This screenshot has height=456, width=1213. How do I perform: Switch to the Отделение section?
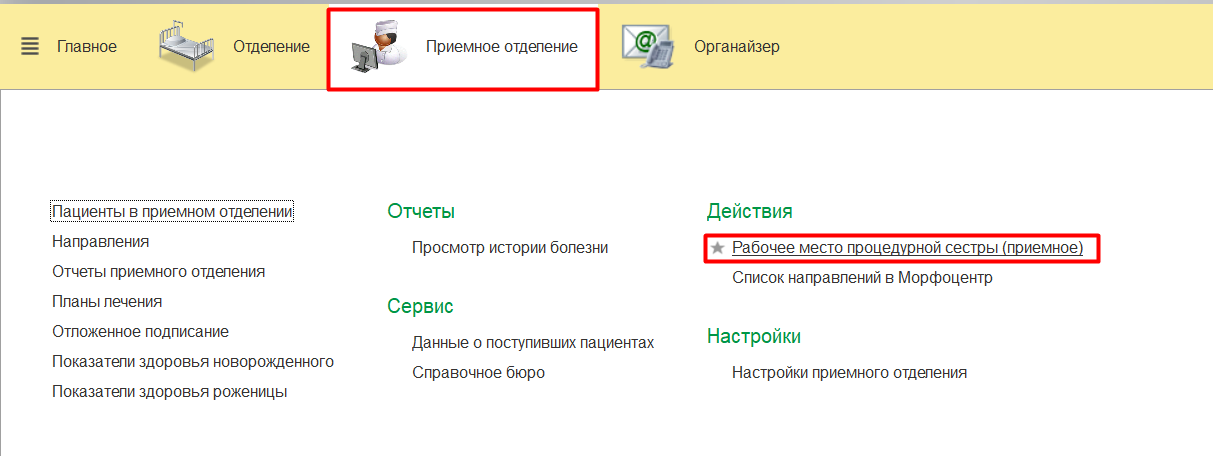[x=271, y=47]
